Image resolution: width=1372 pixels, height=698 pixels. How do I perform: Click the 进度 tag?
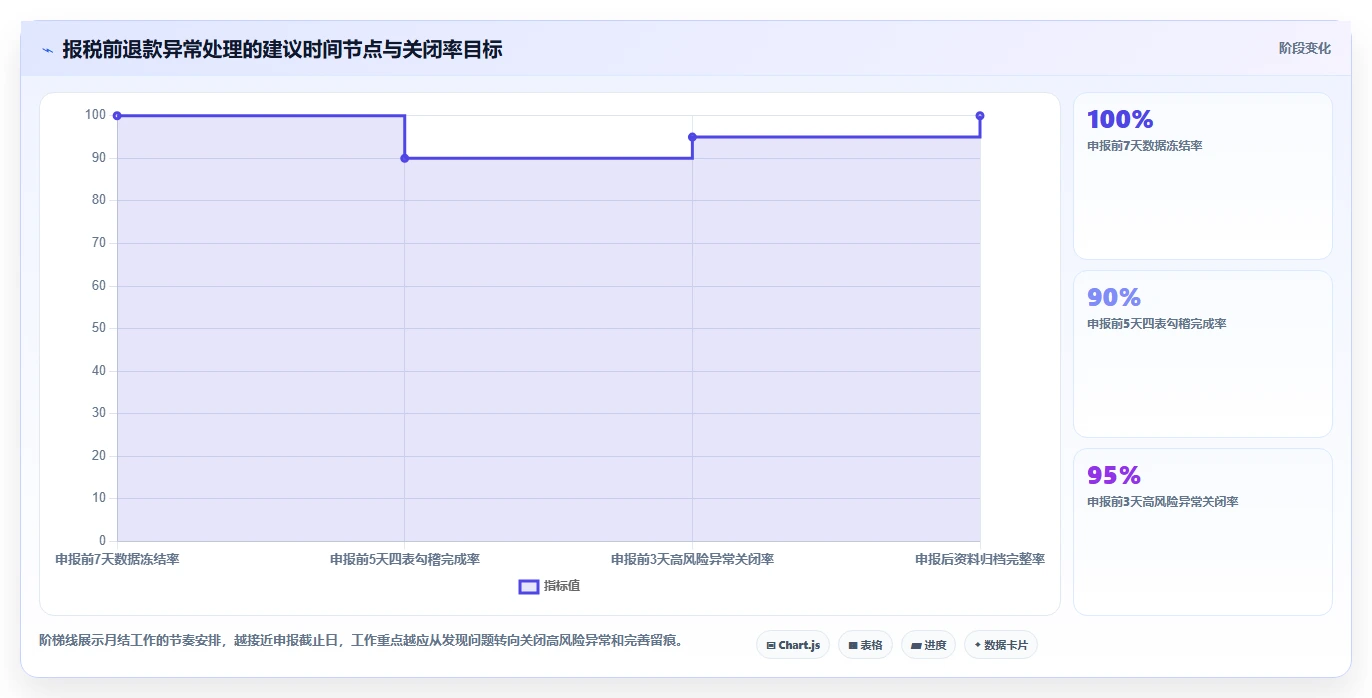[x=928, y=645]
